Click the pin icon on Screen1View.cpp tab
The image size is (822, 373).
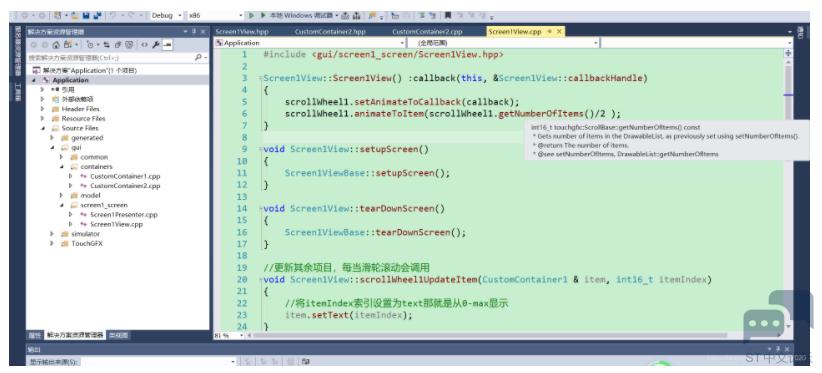coord(549,32)
